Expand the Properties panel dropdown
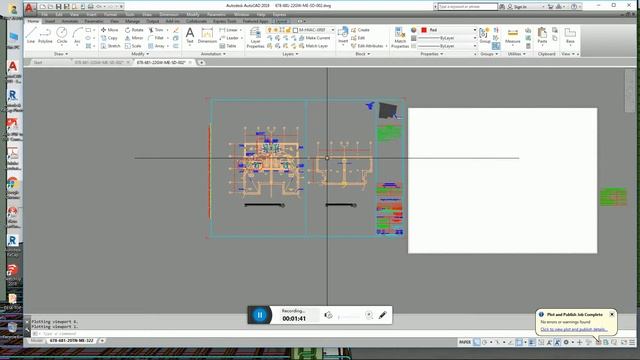 [432, 54]
